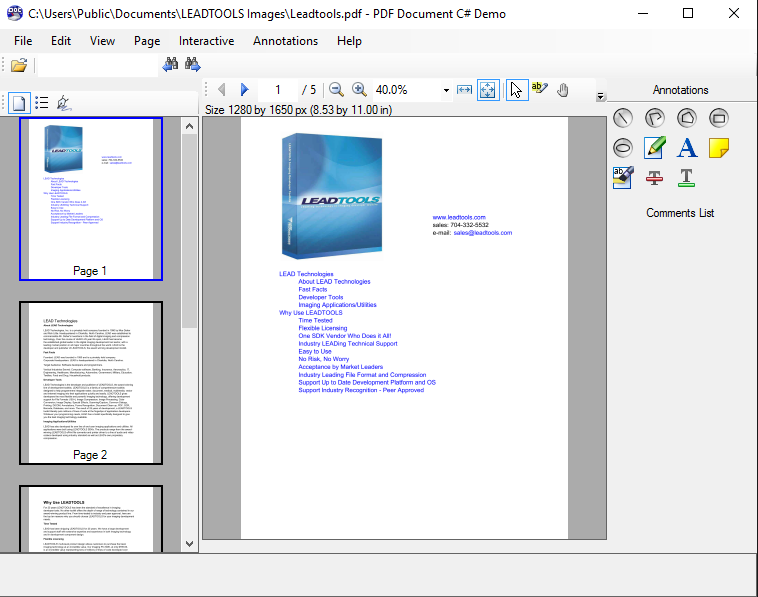
Task: Click the page number input field
Action: [x=278, y=90]
